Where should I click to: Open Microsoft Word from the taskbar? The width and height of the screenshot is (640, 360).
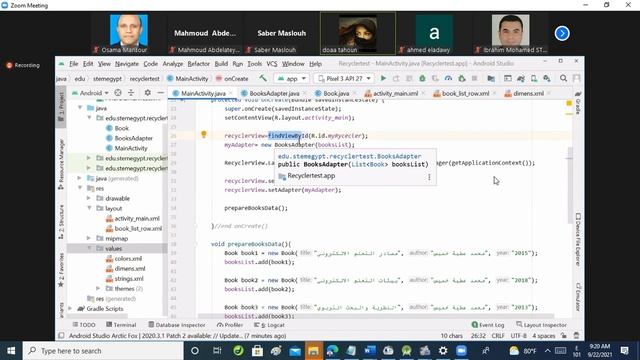370,351
